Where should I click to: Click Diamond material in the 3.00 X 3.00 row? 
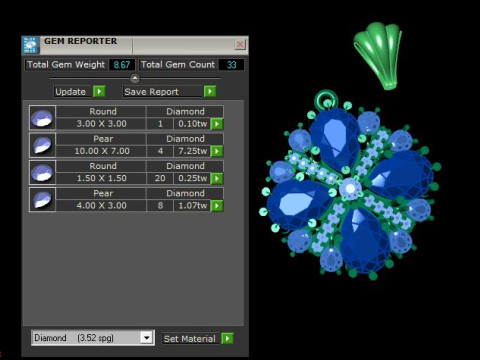point(185,111)
